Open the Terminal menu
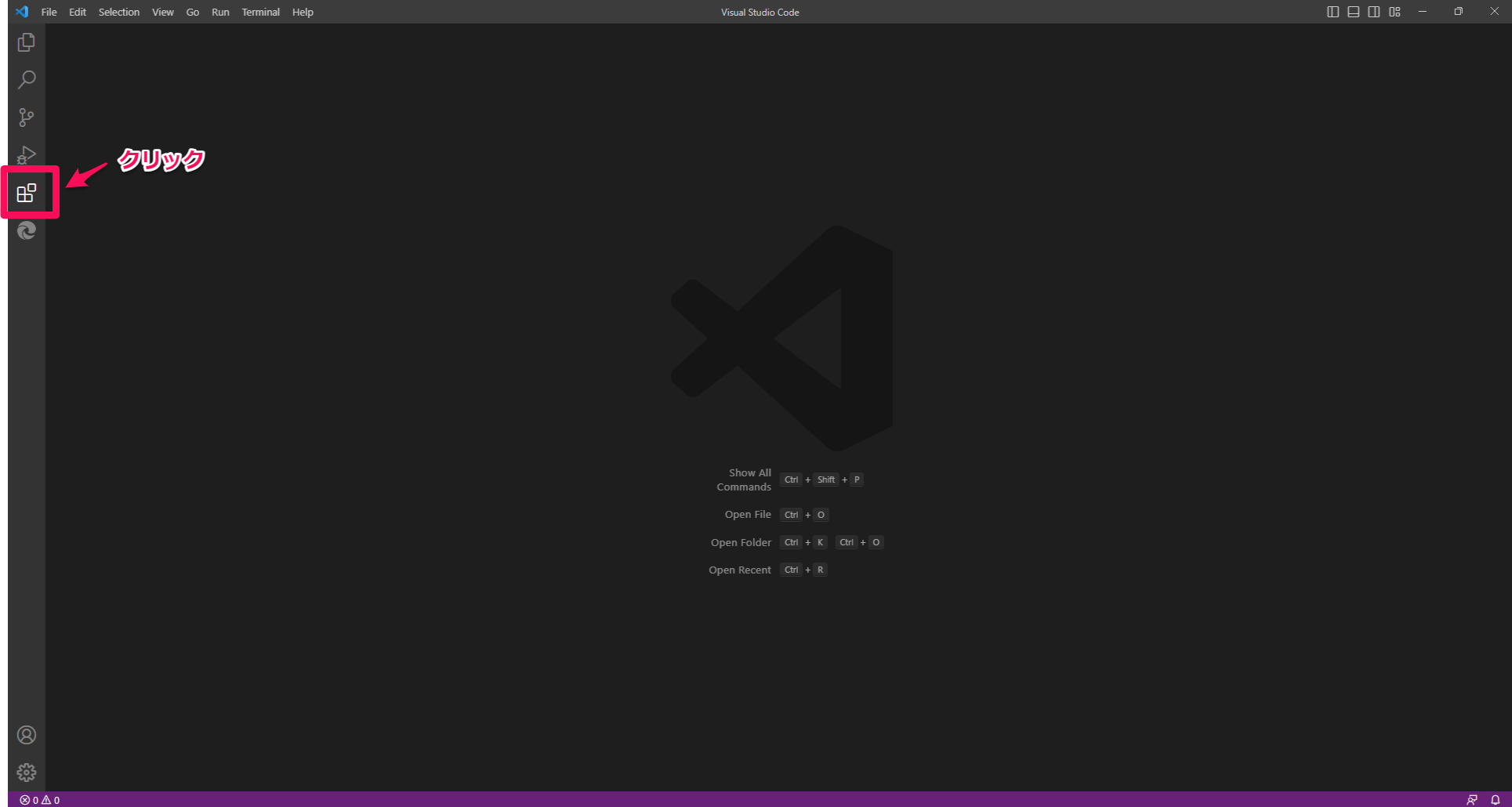 261,12
